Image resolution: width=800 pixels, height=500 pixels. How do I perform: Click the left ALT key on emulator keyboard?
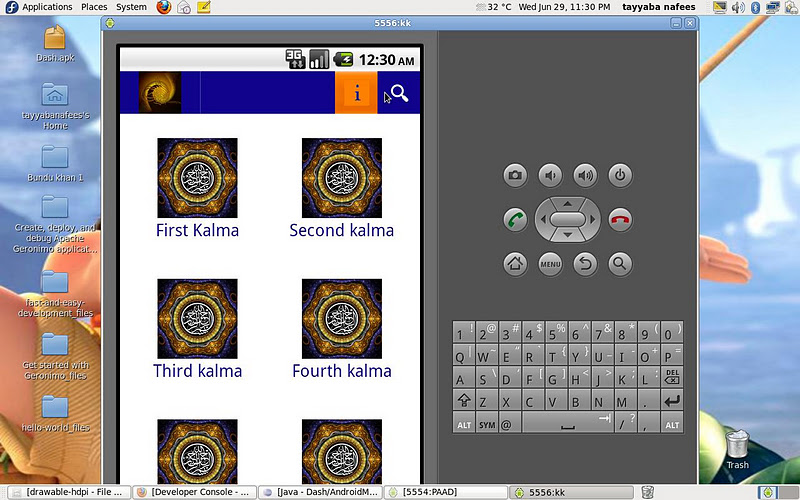coord(464,422)
